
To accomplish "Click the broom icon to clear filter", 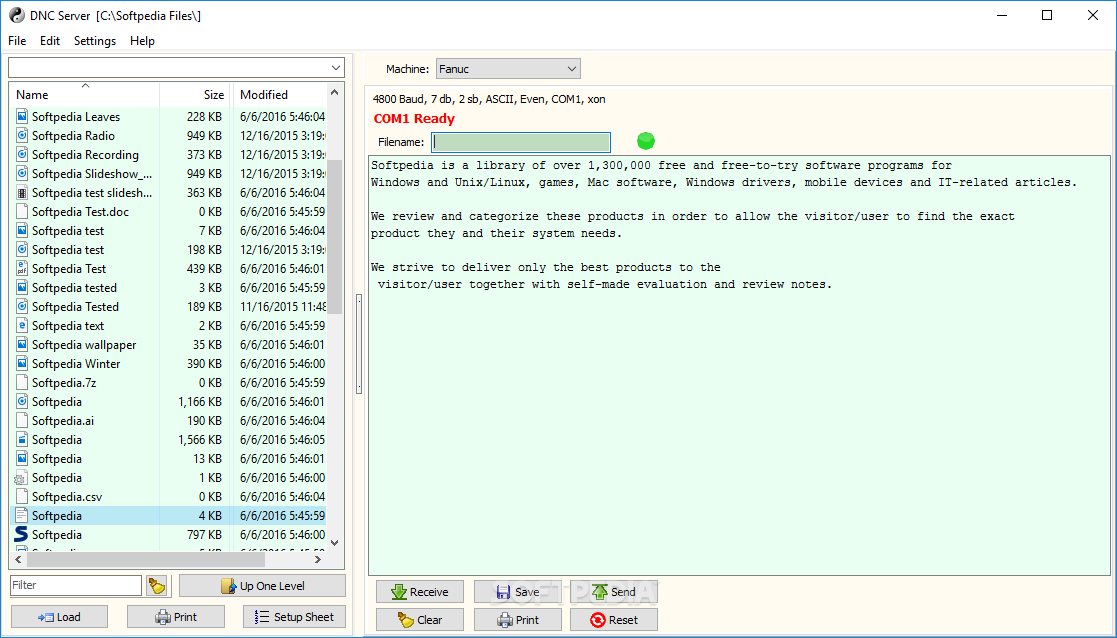I will 156,586.
